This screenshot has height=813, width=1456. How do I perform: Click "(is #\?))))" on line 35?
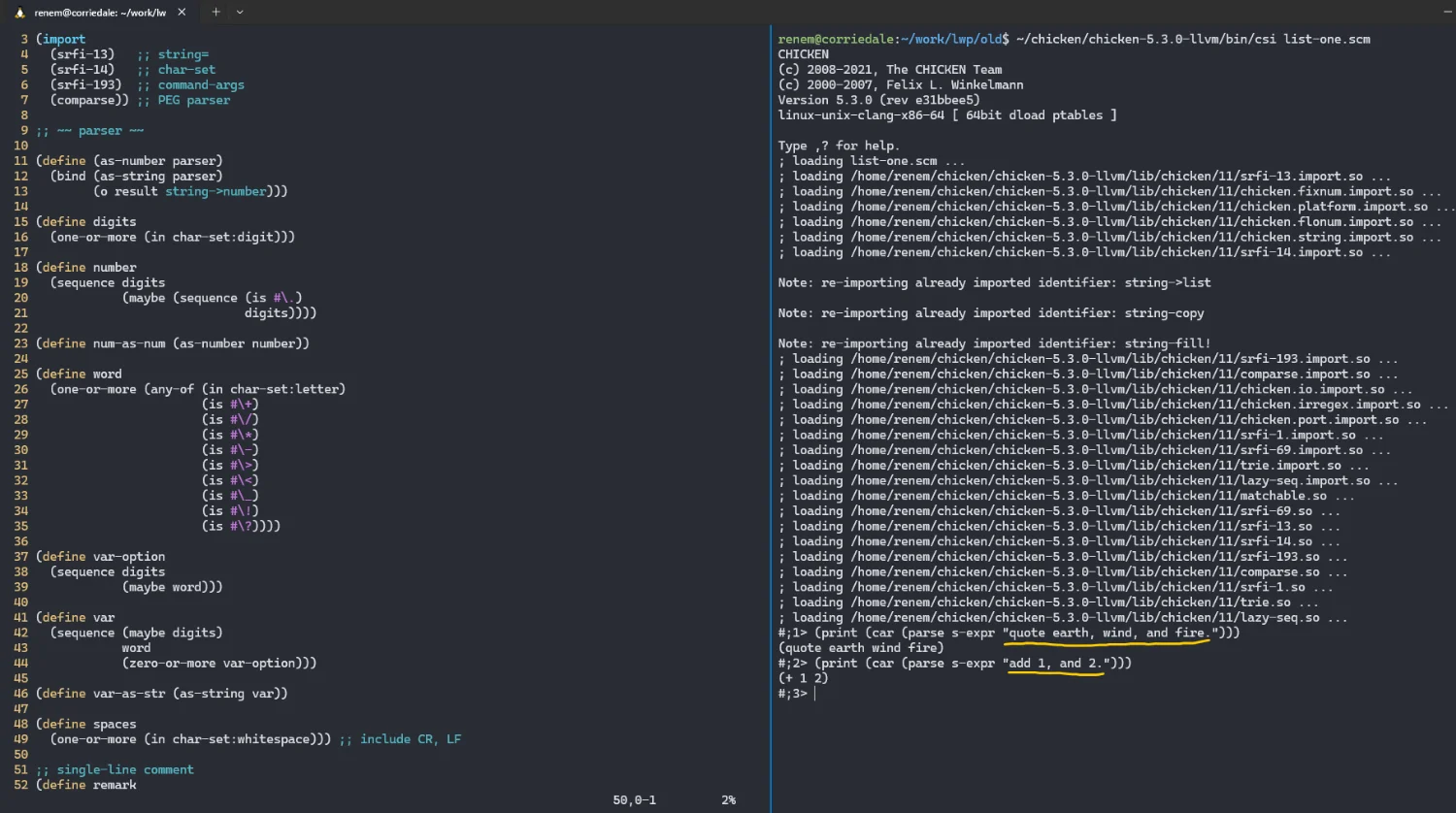coord(241,526)
